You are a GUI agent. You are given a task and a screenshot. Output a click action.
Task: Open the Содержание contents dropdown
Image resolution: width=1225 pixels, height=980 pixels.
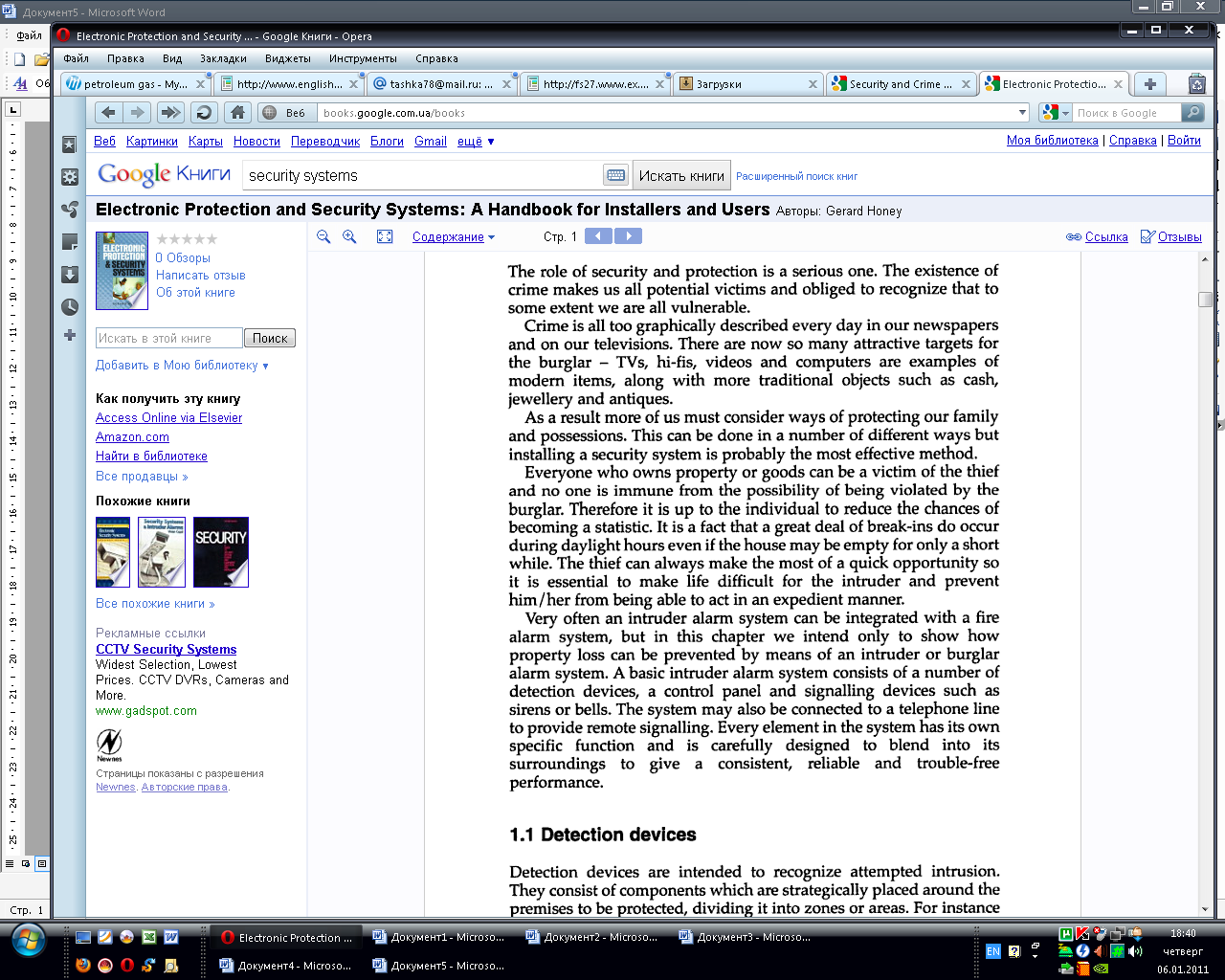(x=454, y=236)
